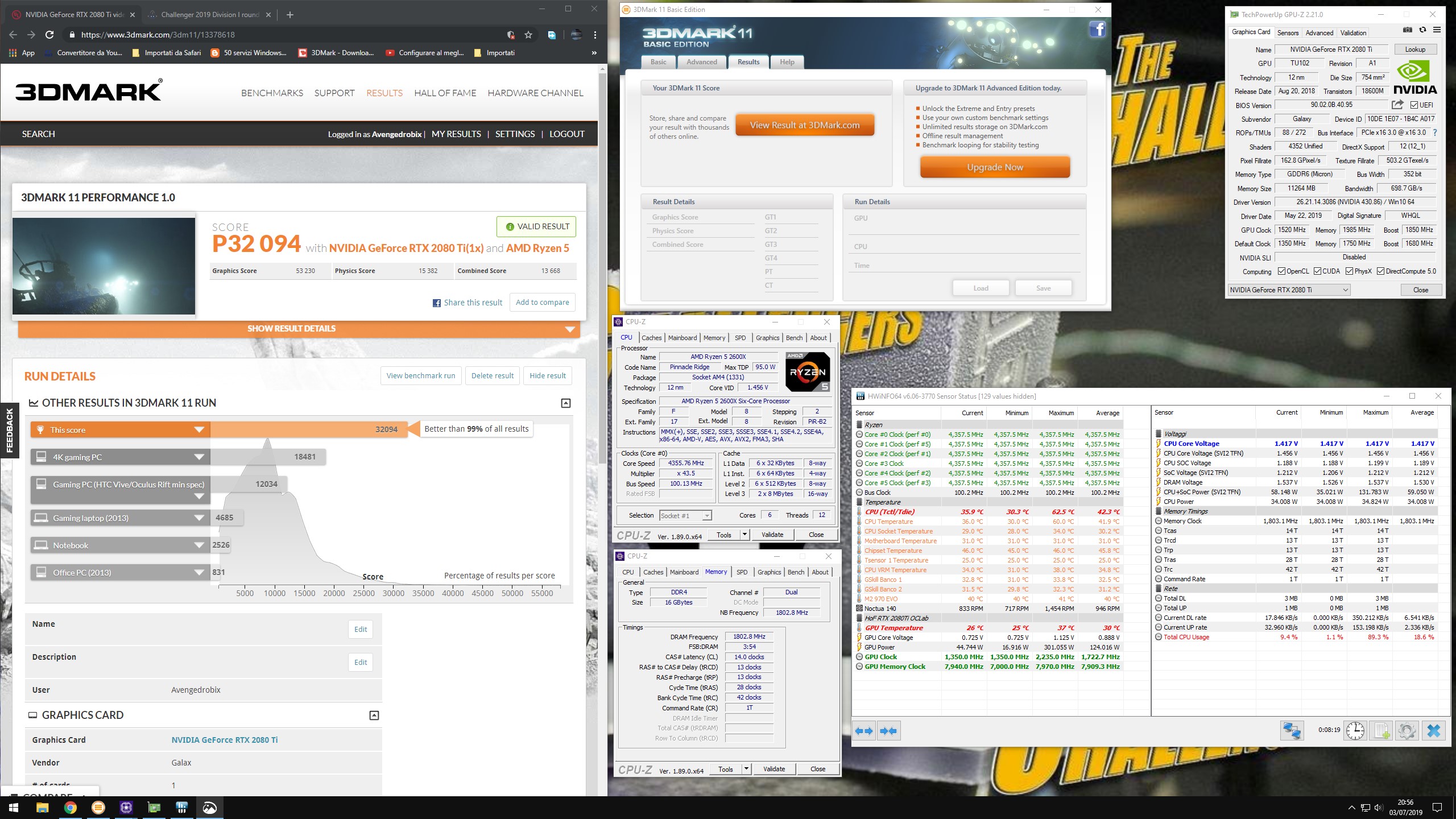
Task: Show hidden system tray icons
Action: pyautogui.click(x=1351, y=808)
